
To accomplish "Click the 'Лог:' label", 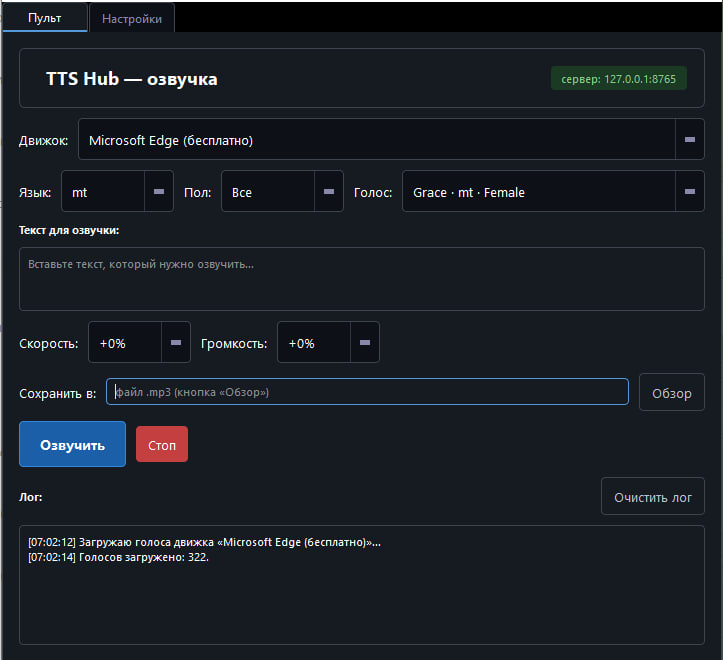I will pos(31,497).
